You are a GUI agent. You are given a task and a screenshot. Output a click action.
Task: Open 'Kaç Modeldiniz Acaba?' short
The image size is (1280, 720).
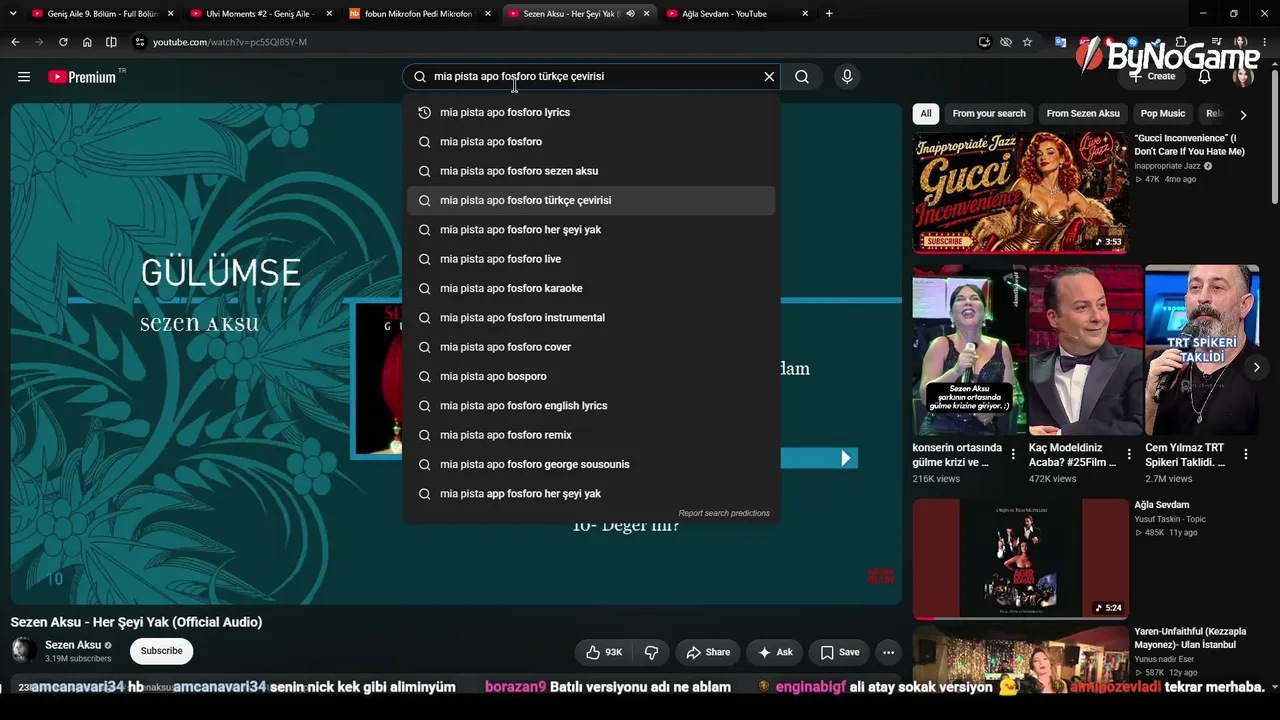(1085, 350)
